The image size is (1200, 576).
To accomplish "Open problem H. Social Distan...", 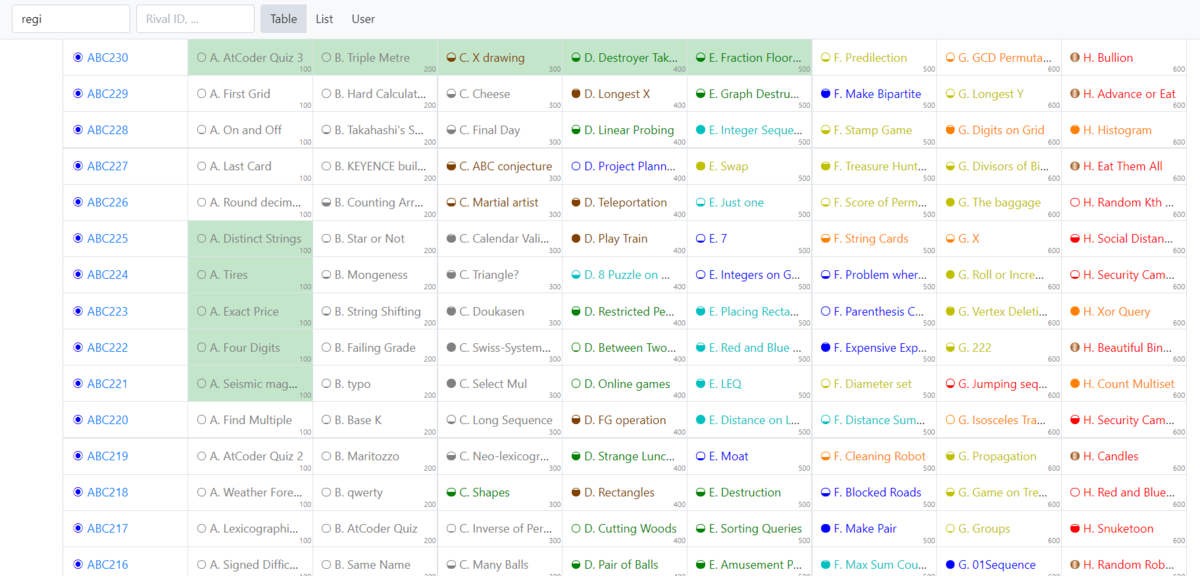I will [x=1130, y=239].
